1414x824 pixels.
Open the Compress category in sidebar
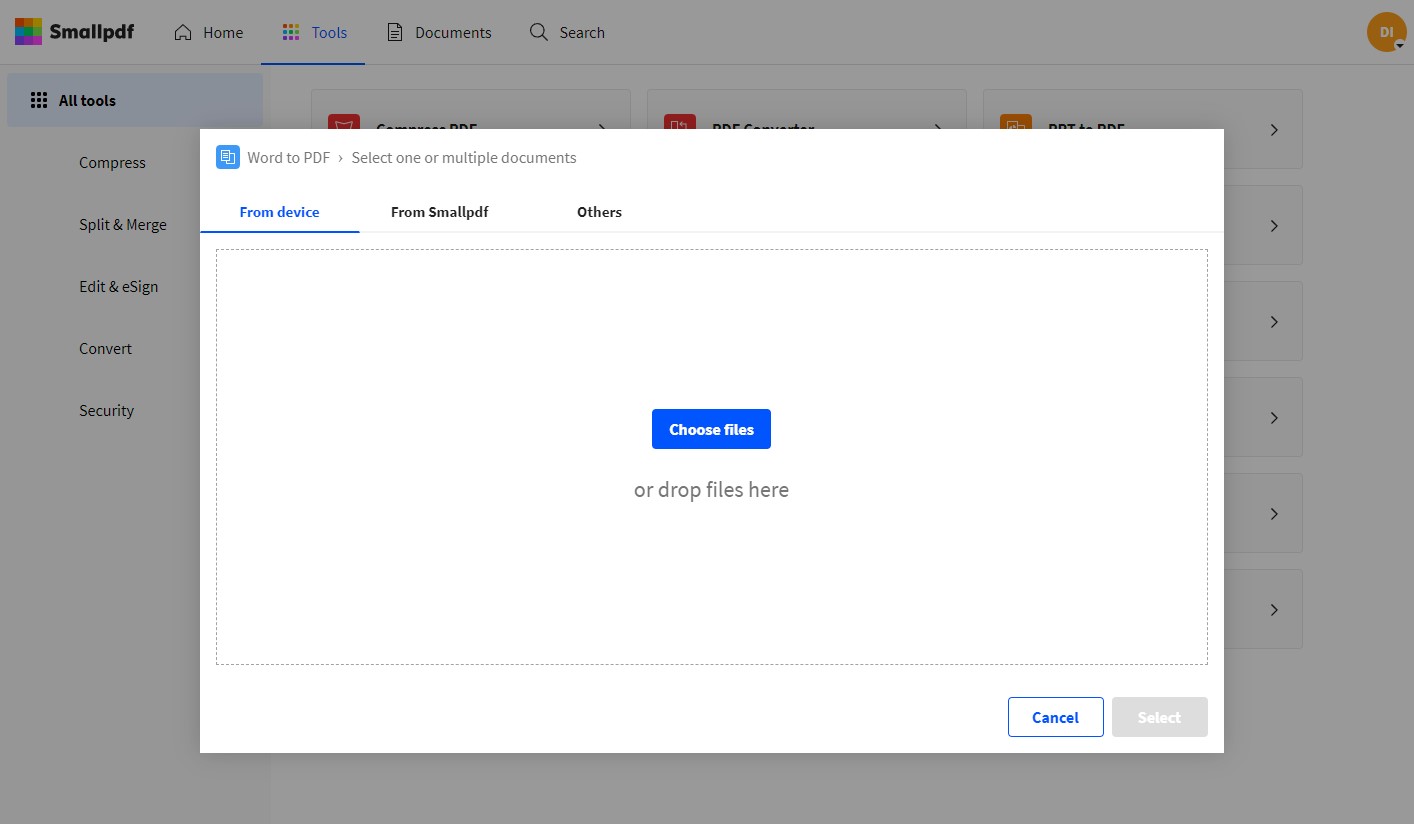pos(112,162)
